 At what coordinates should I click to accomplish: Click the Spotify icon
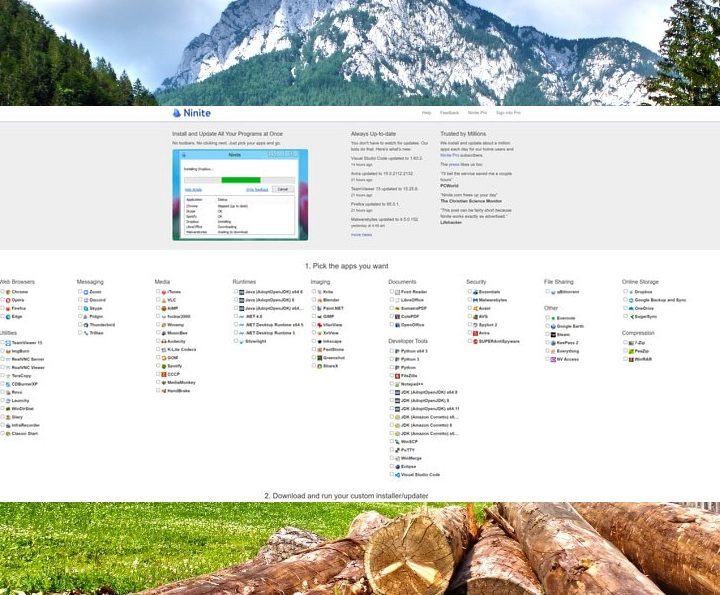[x=164, y=366]
